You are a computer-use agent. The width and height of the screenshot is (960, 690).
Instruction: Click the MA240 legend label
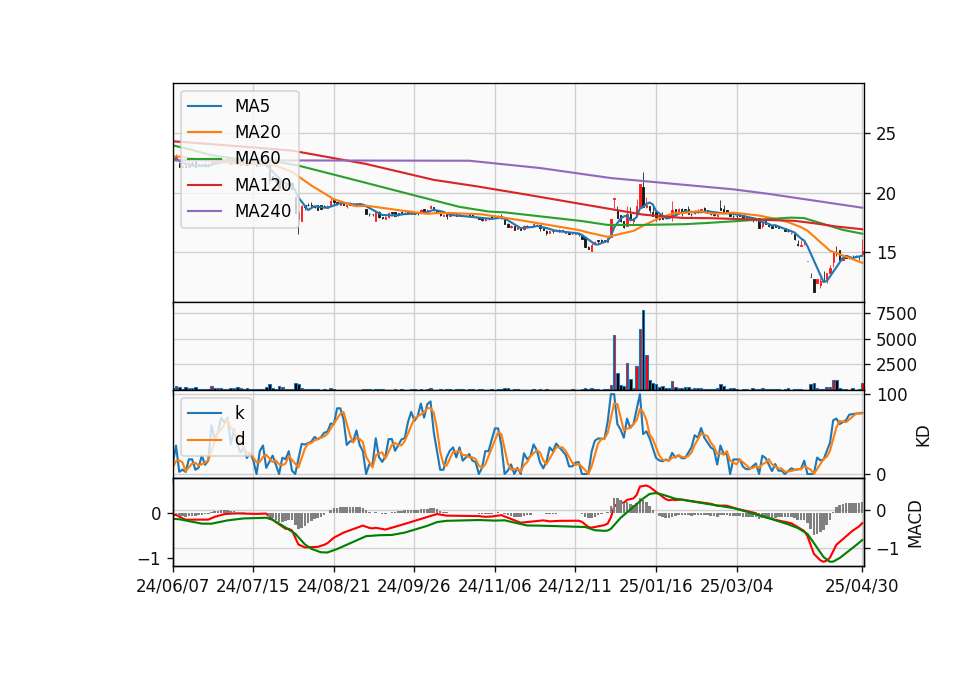tap(263, 211)
